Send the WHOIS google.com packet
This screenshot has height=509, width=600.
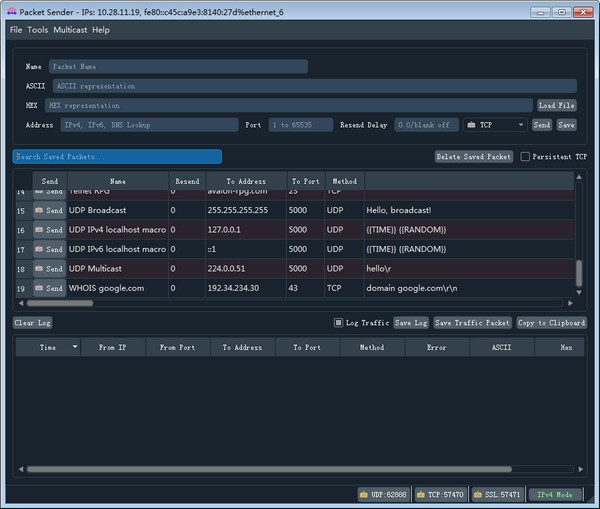49,288
